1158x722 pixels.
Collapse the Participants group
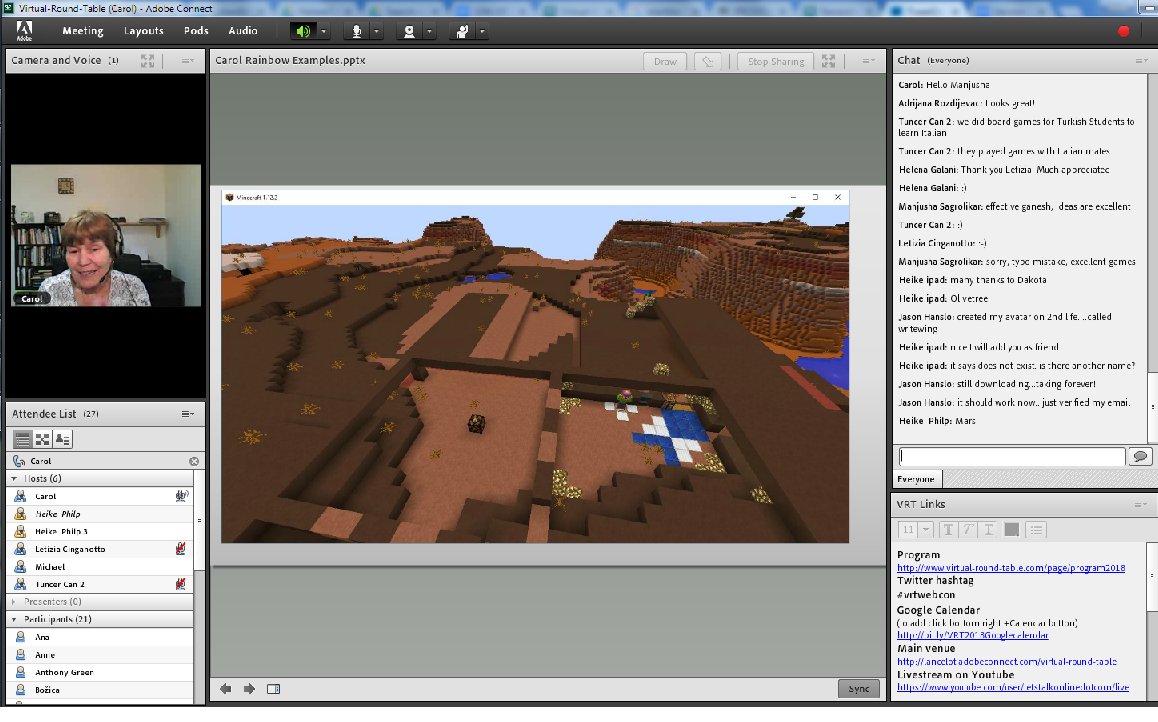[x=14, y=620]
